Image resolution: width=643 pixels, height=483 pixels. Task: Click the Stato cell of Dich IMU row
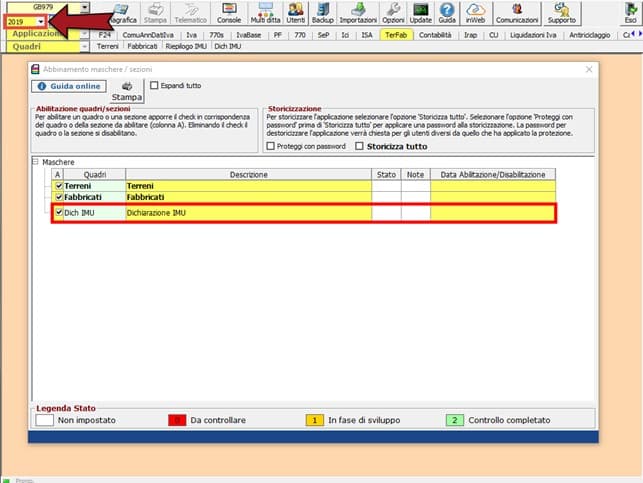pyautogui.click(x=386, y=213)
